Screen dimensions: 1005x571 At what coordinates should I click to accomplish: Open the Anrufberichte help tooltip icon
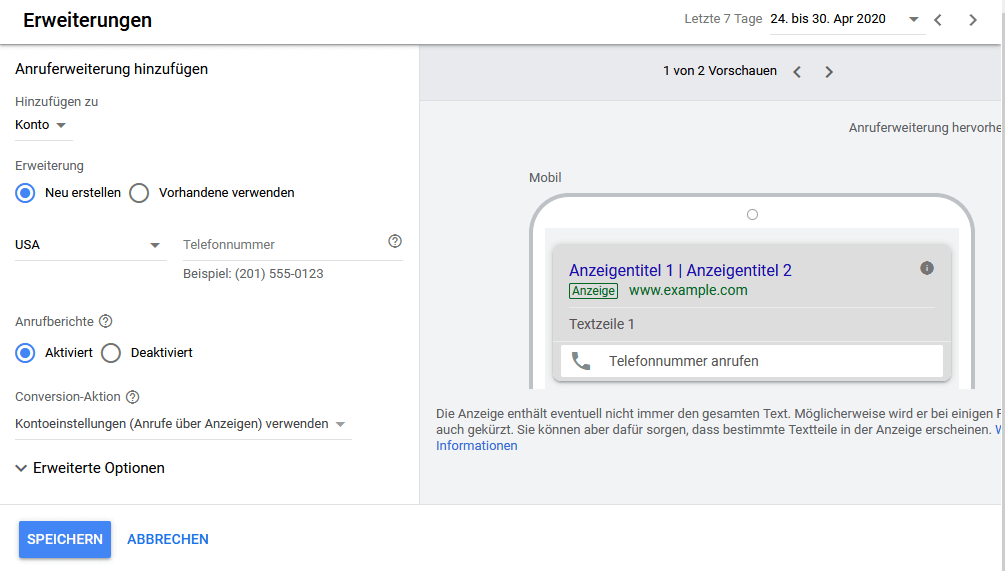point(106,322)
